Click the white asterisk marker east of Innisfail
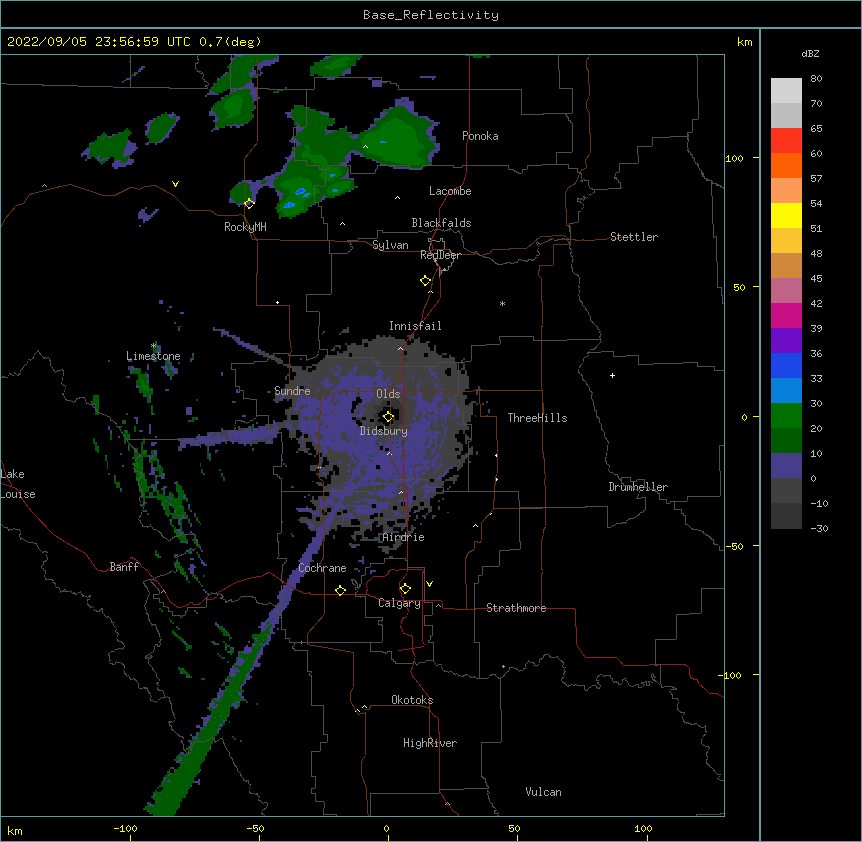The width and height of the screenshot is (862, 842). pos(502,303)
